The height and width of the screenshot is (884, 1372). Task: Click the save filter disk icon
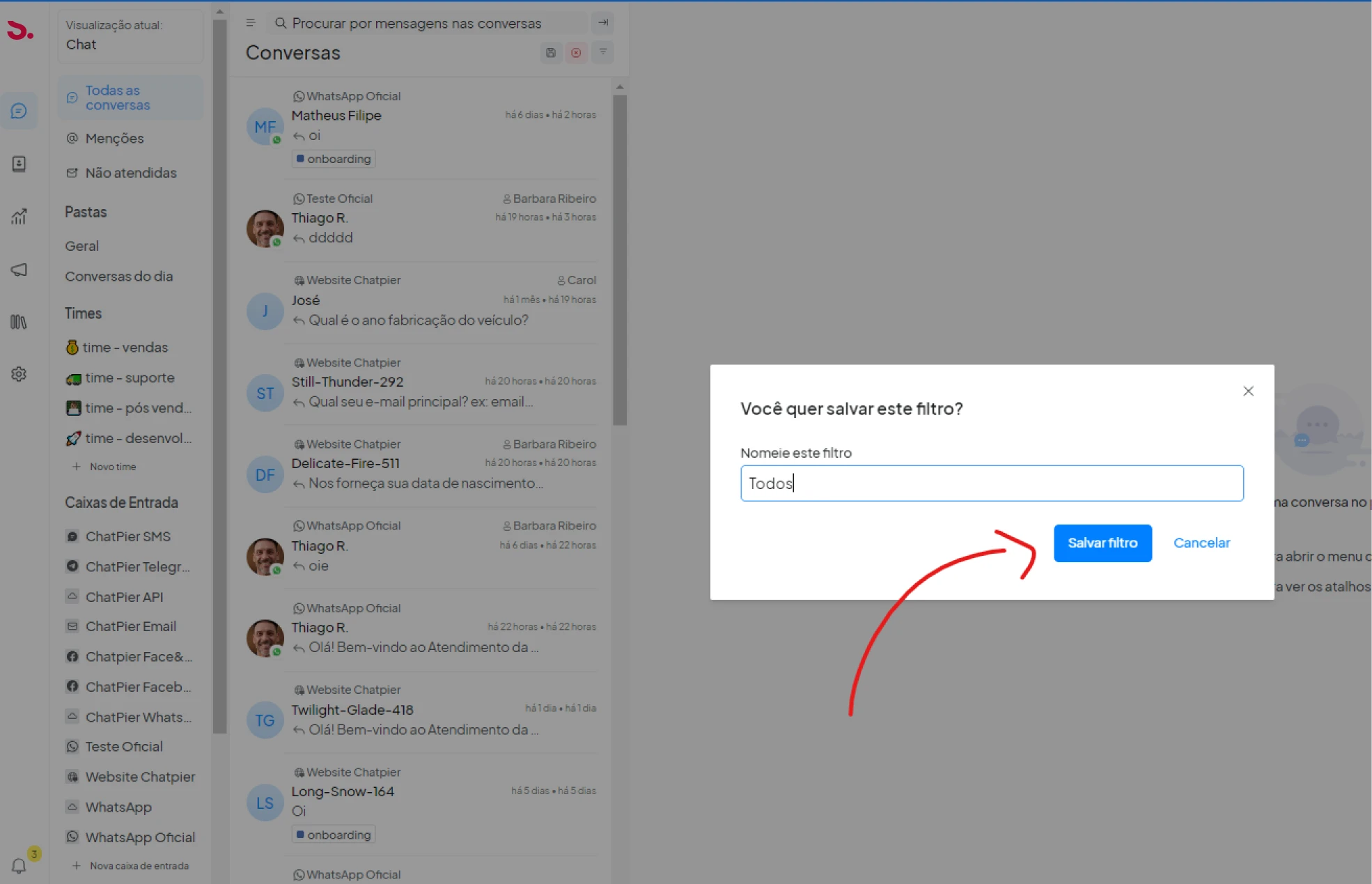coord(551,53)
